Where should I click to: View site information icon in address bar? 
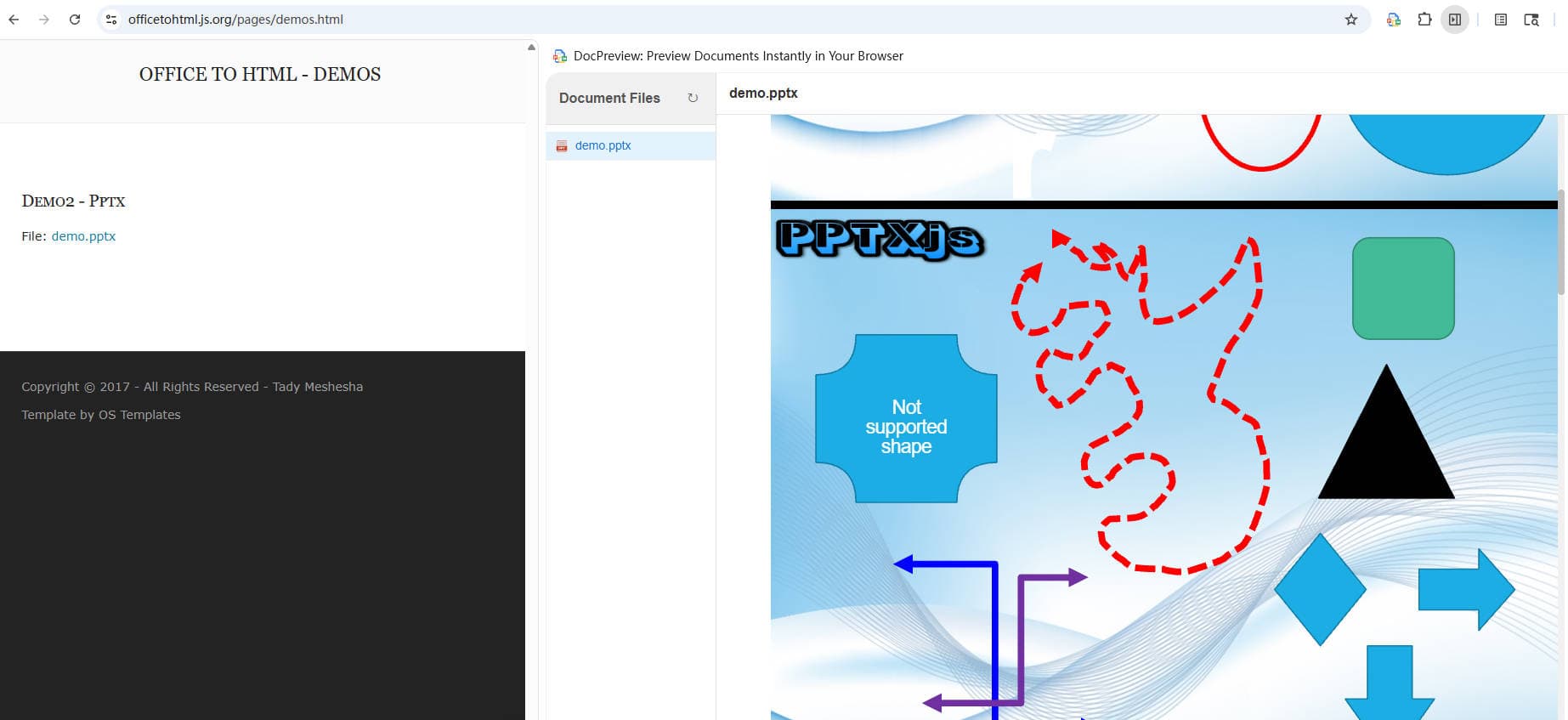[111, 20]
